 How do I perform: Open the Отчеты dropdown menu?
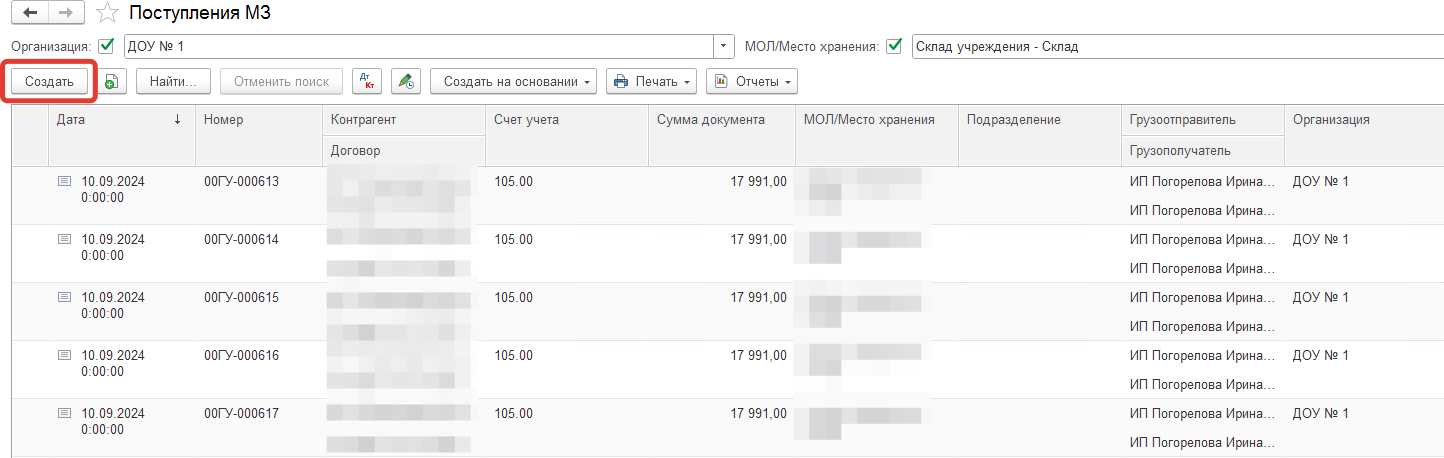pos(751,82)
